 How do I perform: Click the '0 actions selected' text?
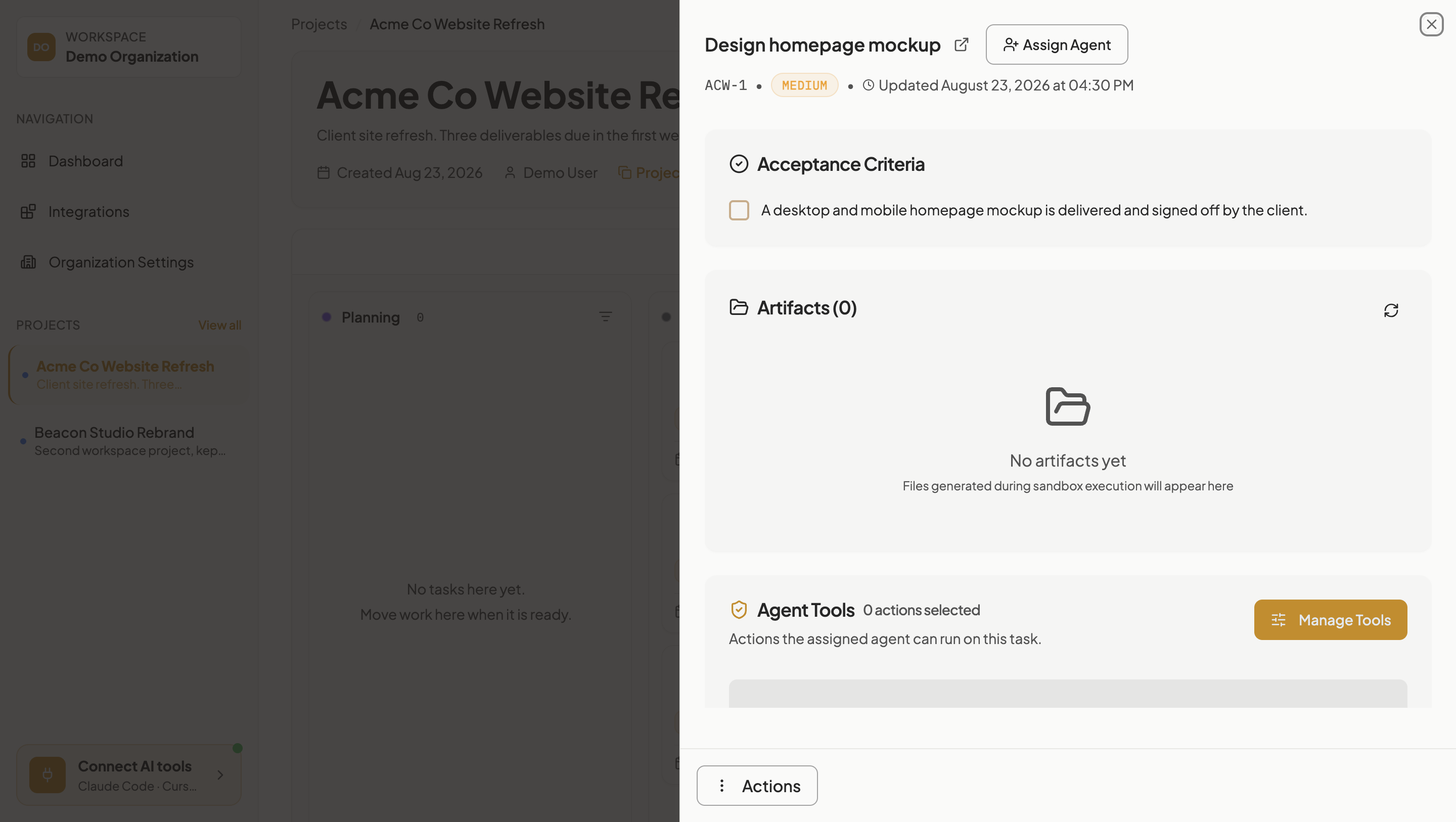tap(921, 610)
